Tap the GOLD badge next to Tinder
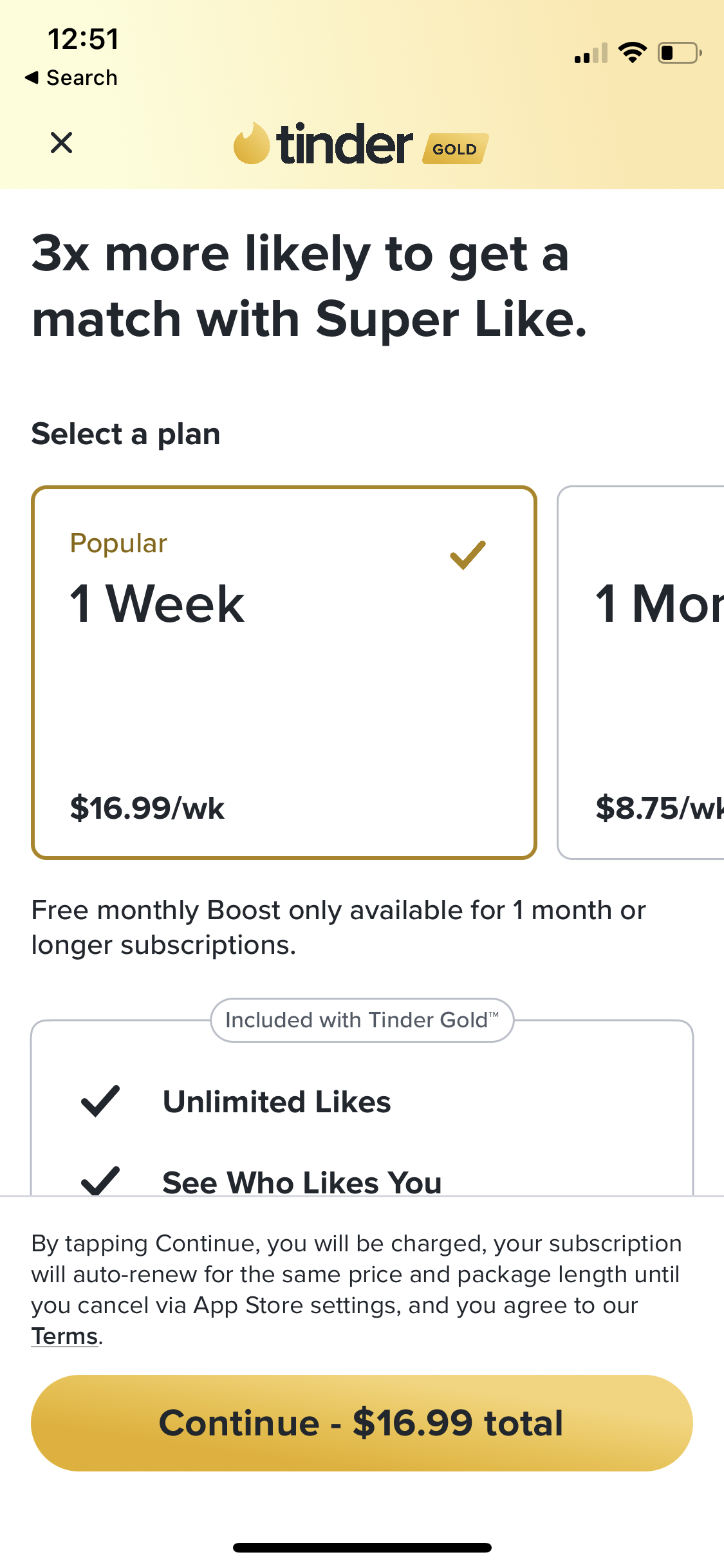Screen dimensions: 724x1568 (x=455, y=149)
